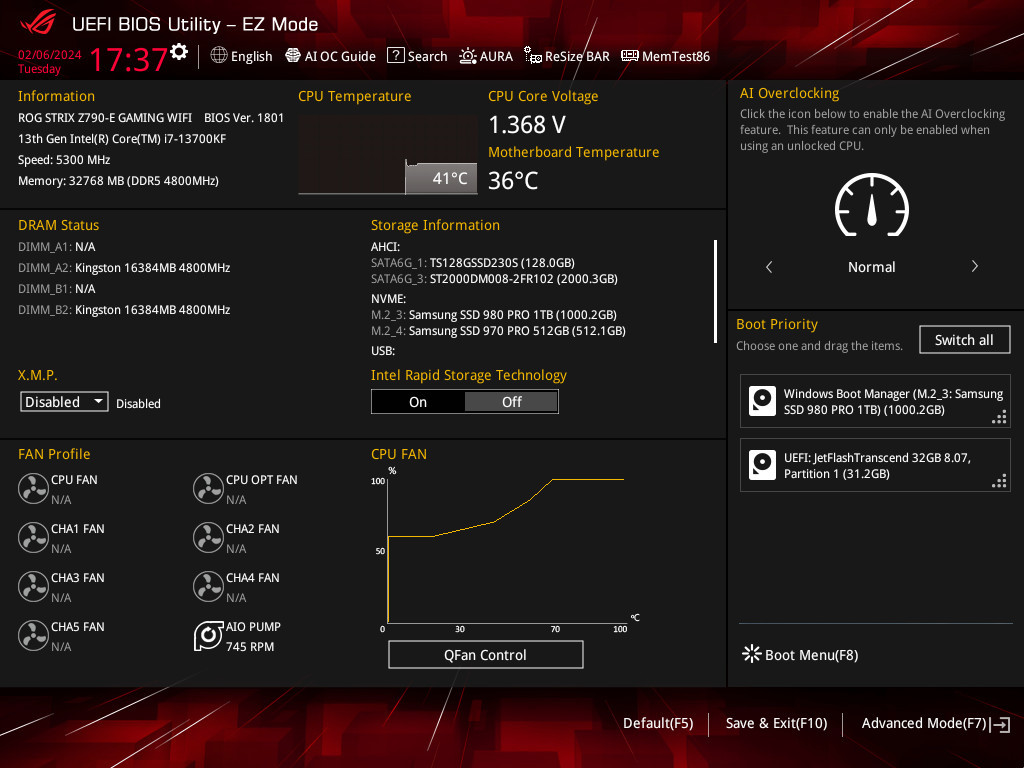
Task: Open the AURA lighting settings
Action: (x=486, y=56)
